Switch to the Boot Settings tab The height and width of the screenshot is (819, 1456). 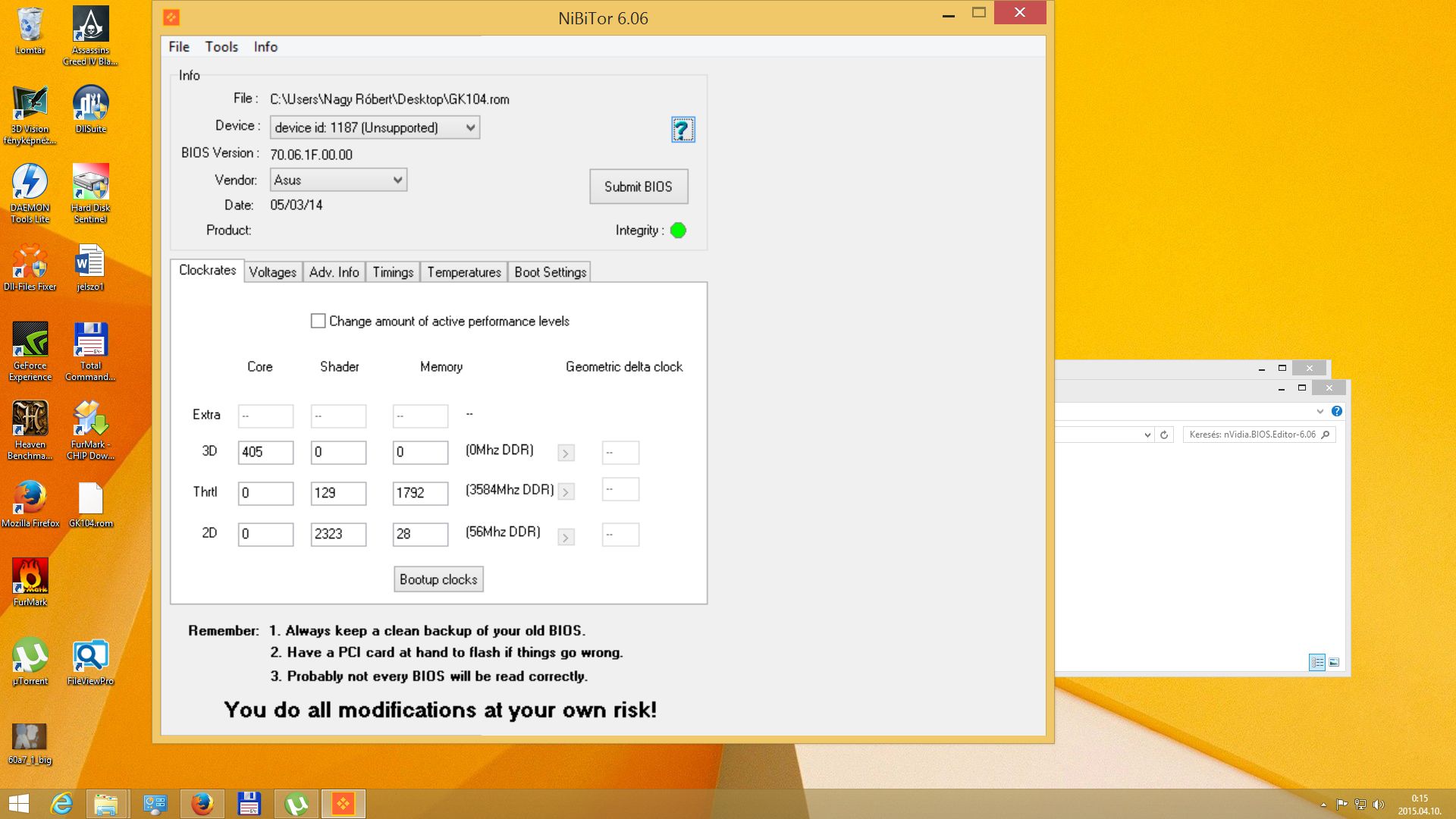551,272
